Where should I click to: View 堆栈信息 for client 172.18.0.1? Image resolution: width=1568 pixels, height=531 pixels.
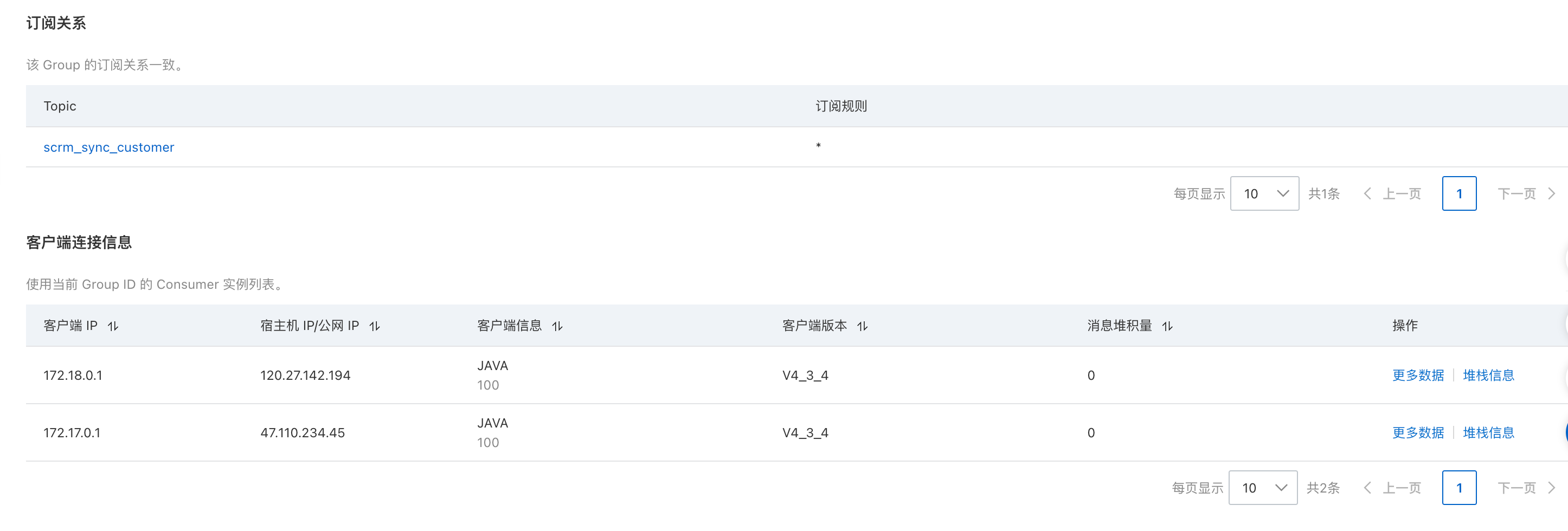1488,375
